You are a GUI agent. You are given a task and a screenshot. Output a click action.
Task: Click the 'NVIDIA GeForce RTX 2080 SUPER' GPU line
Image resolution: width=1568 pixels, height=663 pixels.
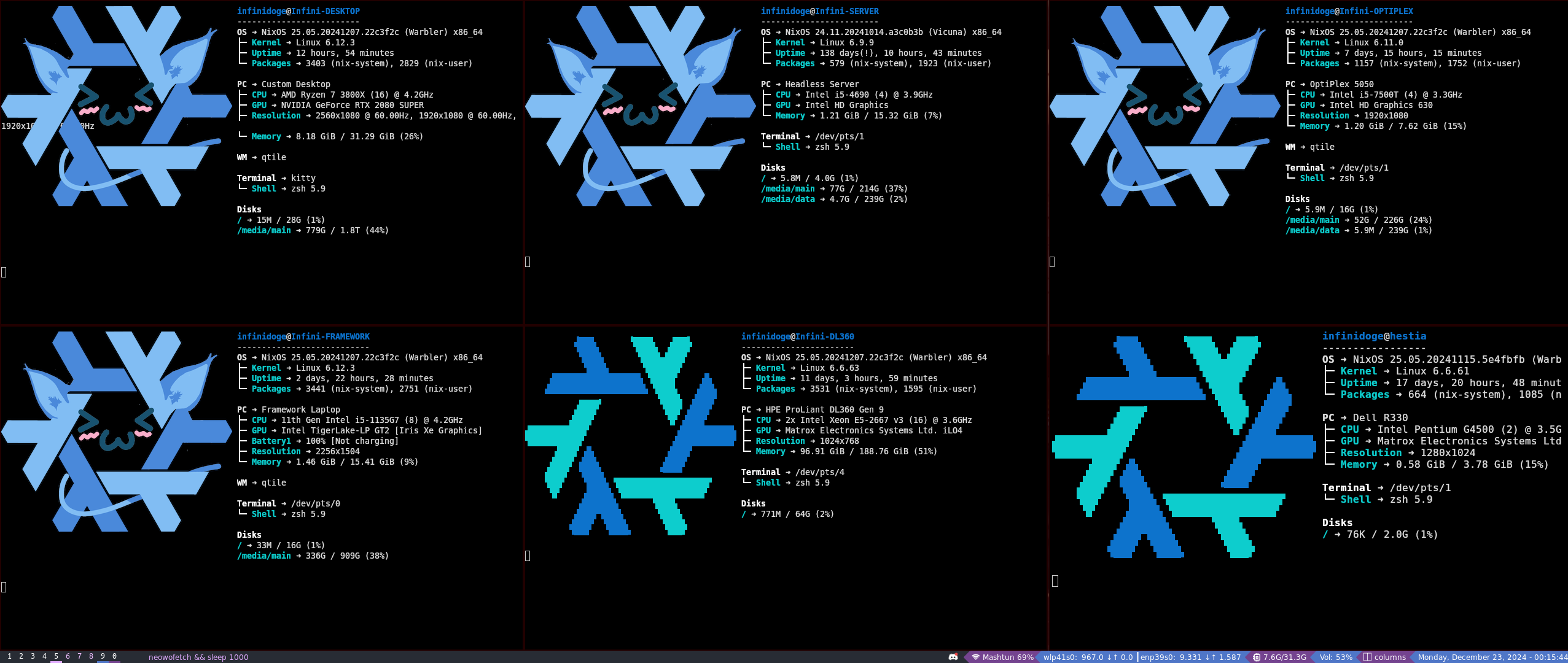coord(338,105)
